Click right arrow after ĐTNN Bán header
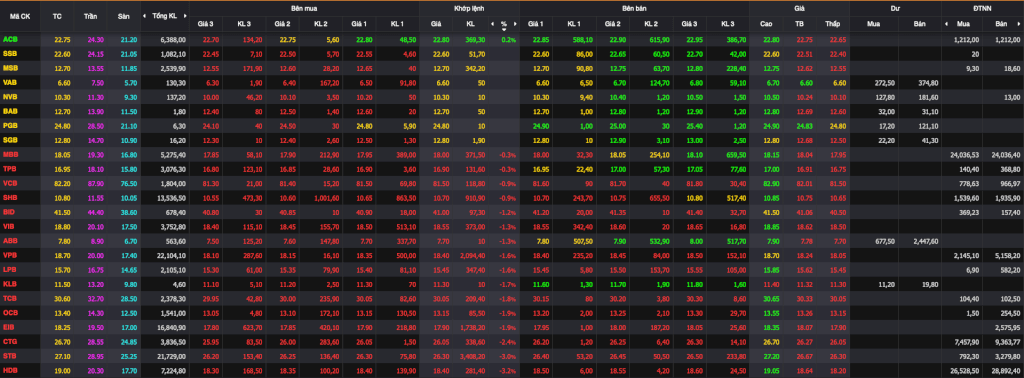Viewport: 1024px width, 378px height. [x=1019, y=24]
